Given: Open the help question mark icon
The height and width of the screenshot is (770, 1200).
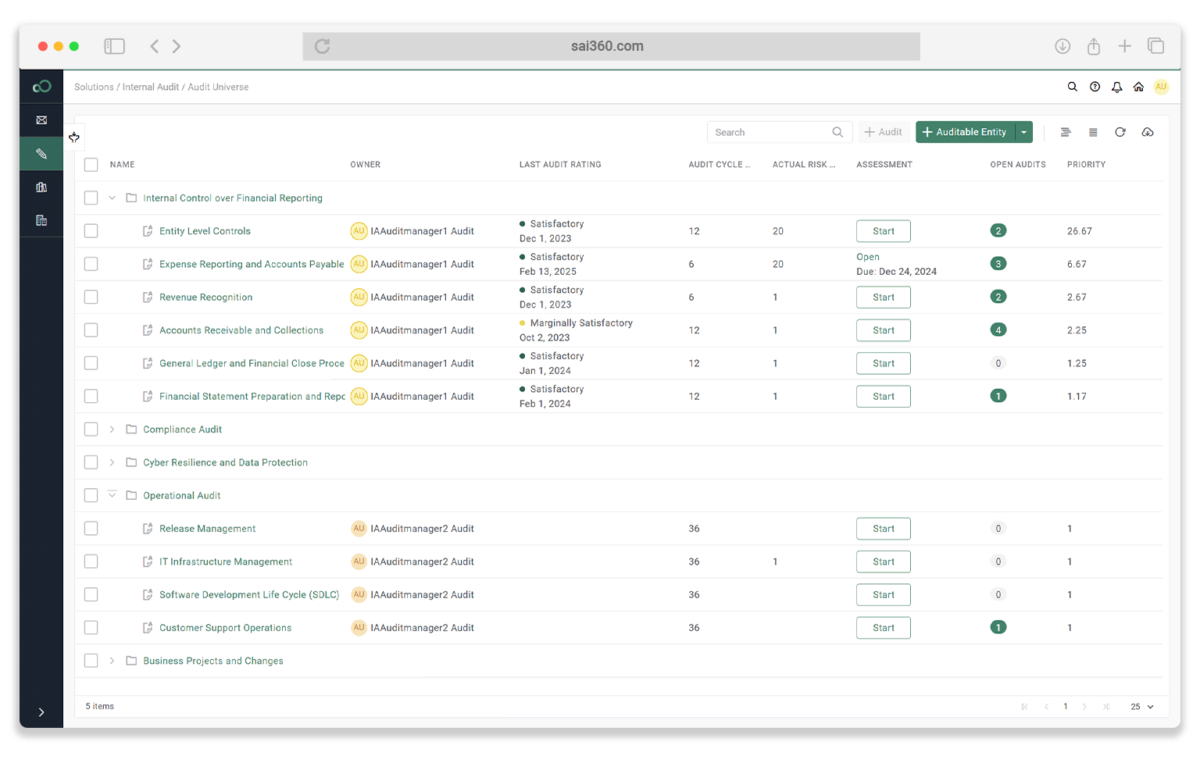Looking at the screenshot, I should 1095,87.
